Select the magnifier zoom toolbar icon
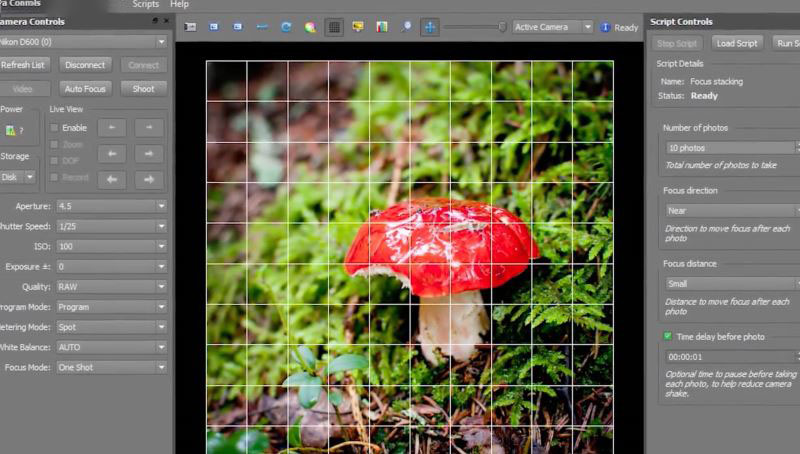The width and height of the screenshot is (800, 454). click(406, 27)
